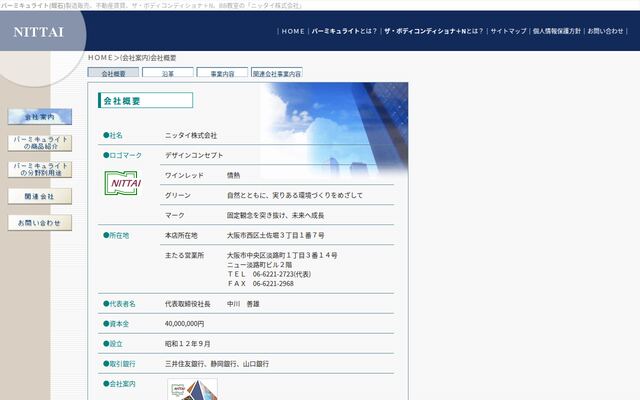Open the 関連会社事業内容 tab
Viewport: 640px width, 400px height.
[277, 73]
